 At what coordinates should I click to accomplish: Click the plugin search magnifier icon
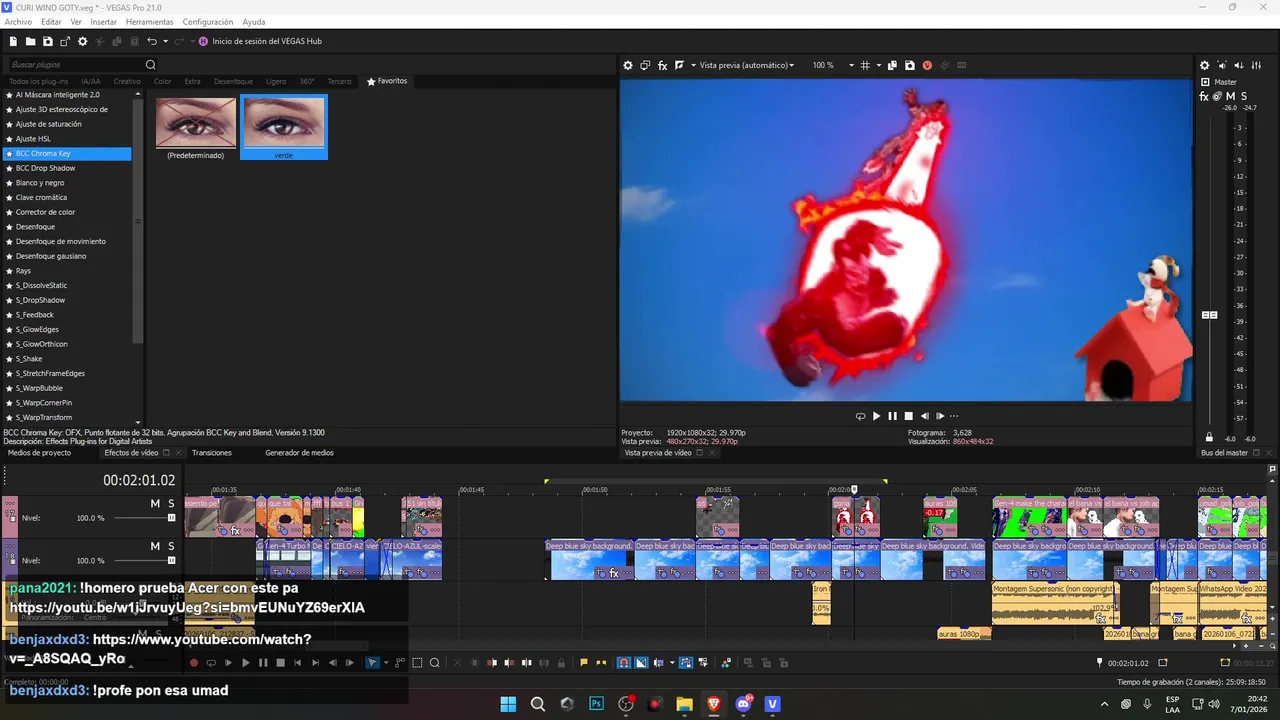151,65
